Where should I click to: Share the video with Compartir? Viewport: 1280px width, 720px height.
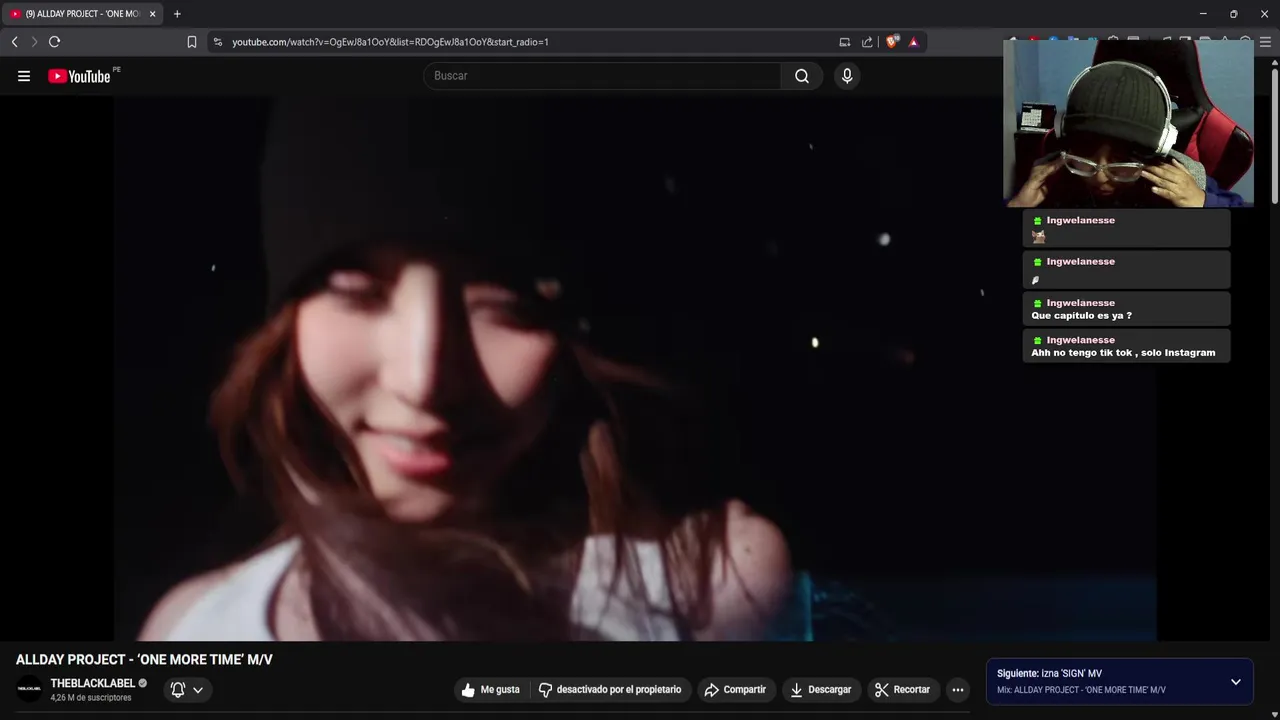(735, 689)
